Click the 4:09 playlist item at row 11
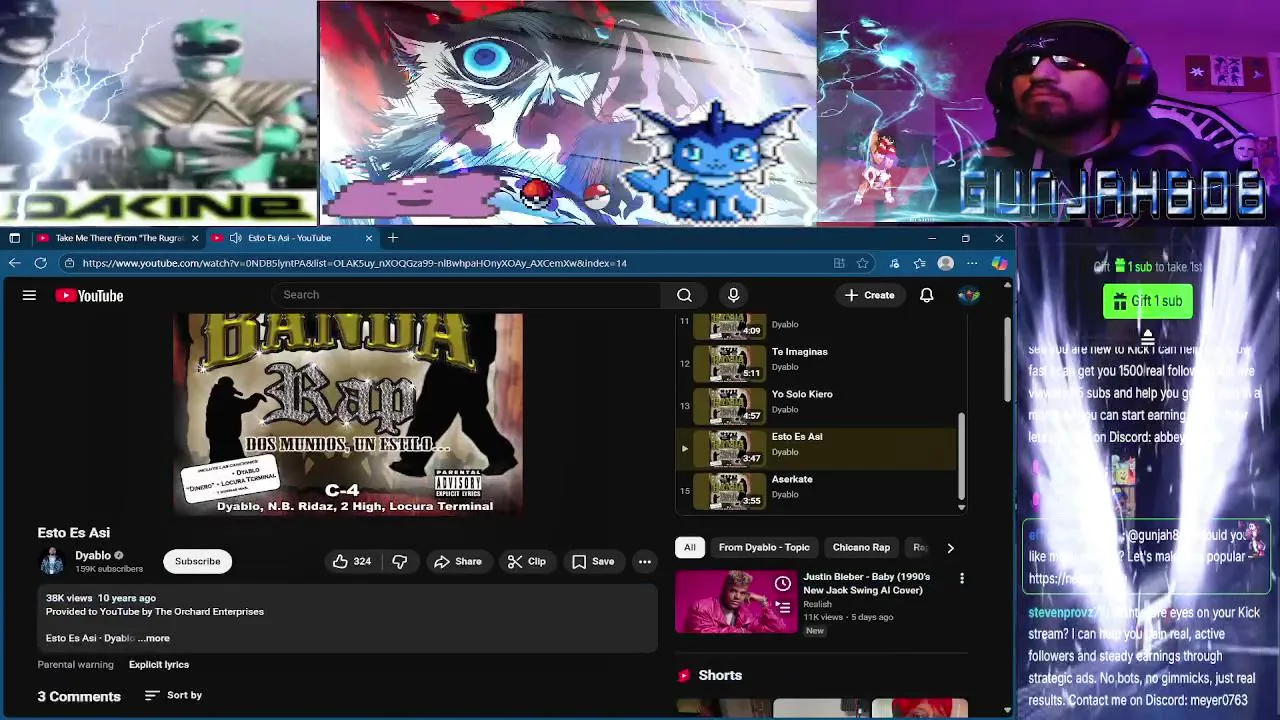Image resolution: width=1280 pixels, height=720 pixels. pos(818,327)
